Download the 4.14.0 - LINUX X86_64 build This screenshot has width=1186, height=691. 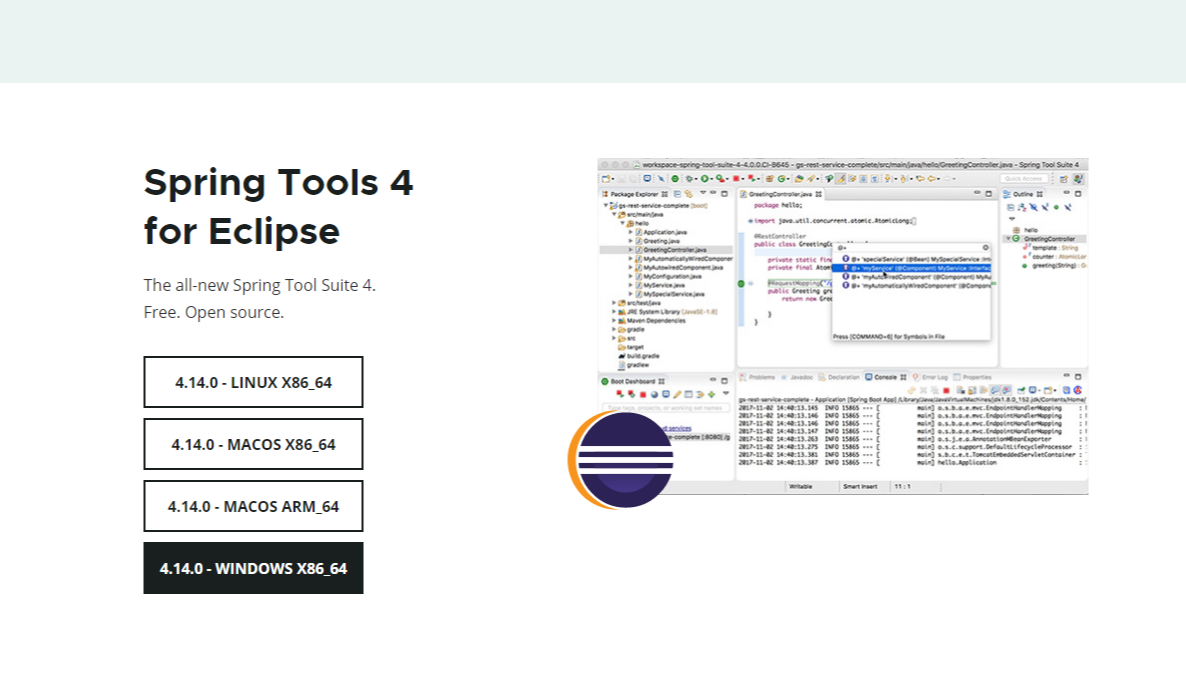tap(253, 383)
